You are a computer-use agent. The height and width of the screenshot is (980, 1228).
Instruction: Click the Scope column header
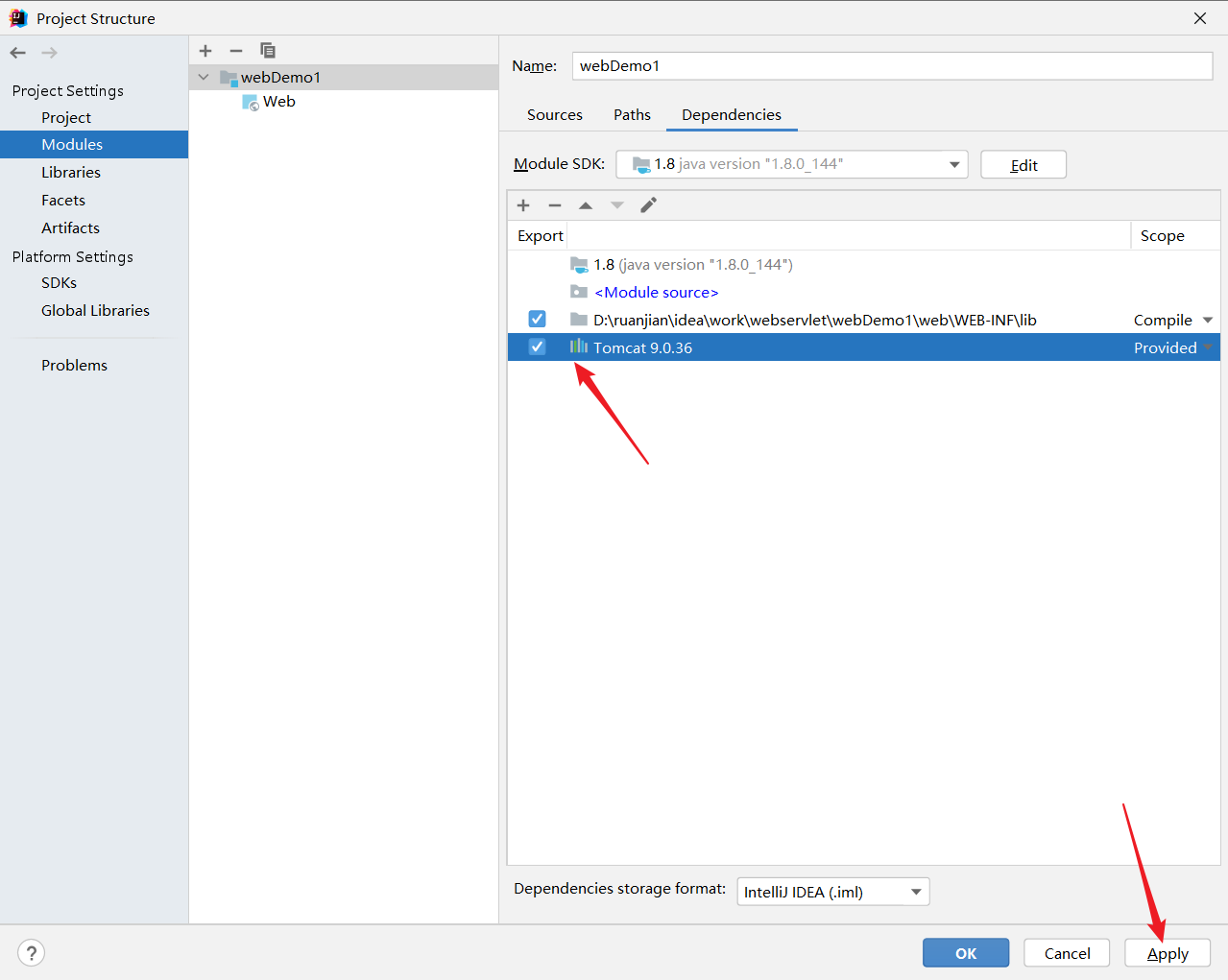point(1162,235)
